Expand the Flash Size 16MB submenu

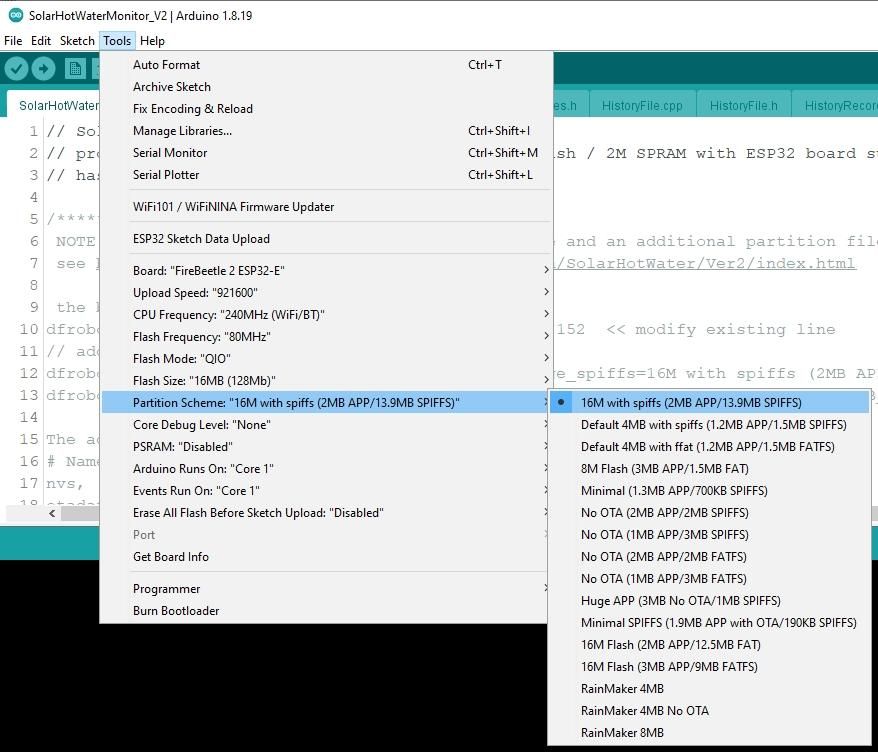325,381
